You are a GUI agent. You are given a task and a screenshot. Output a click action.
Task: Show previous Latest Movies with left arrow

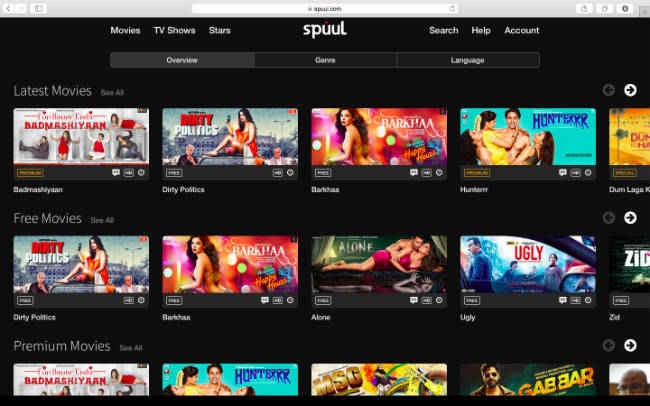pyautogui.click(x=609, y=90)
